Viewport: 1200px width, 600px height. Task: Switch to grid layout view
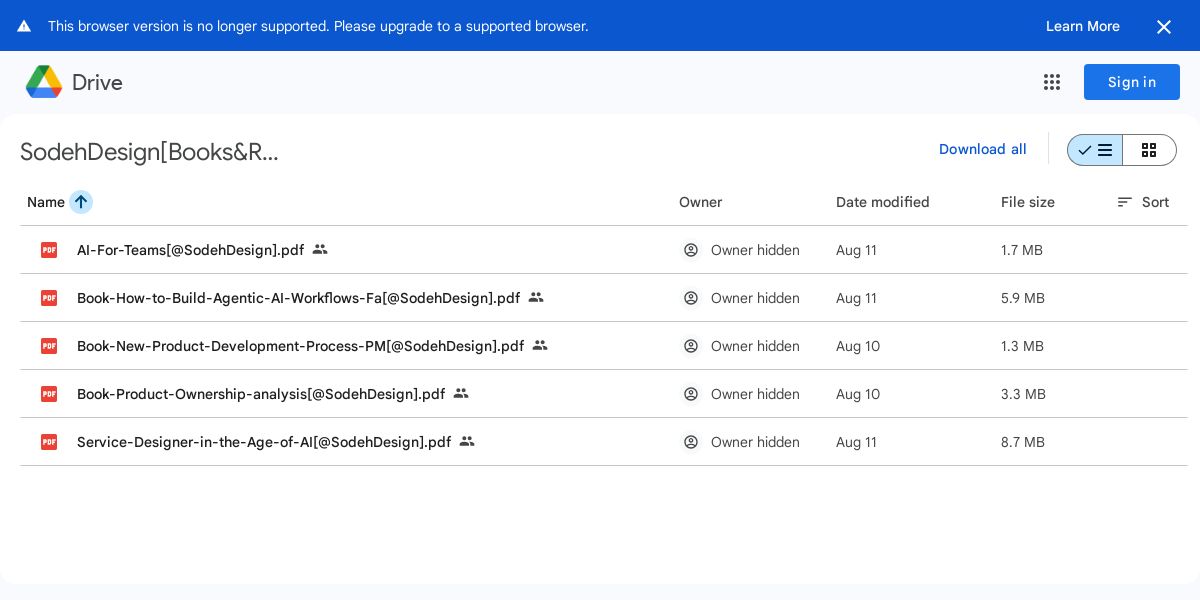pos(1149,150)
